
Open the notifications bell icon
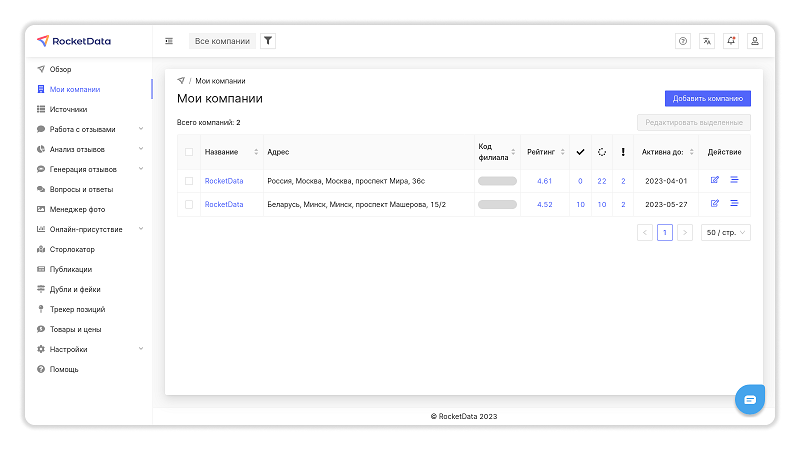pyautogui.click(x=731, y=41)
